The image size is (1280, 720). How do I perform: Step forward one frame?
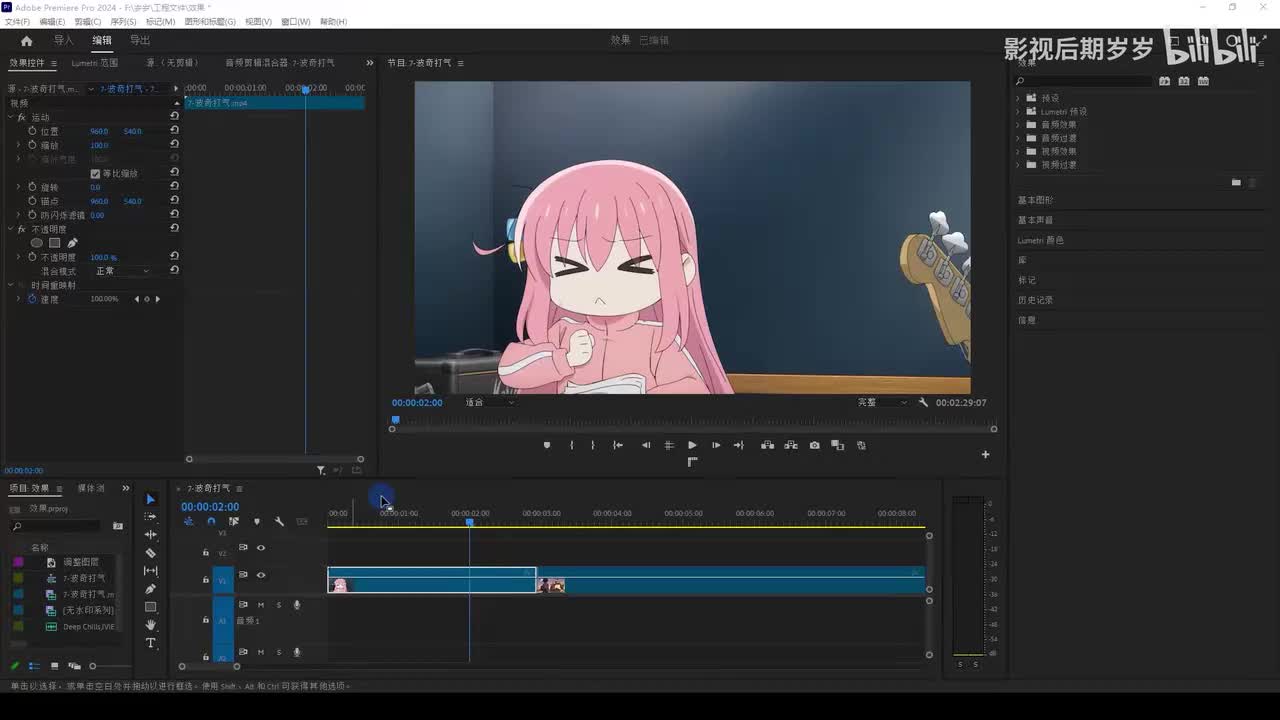coord(716,445)
